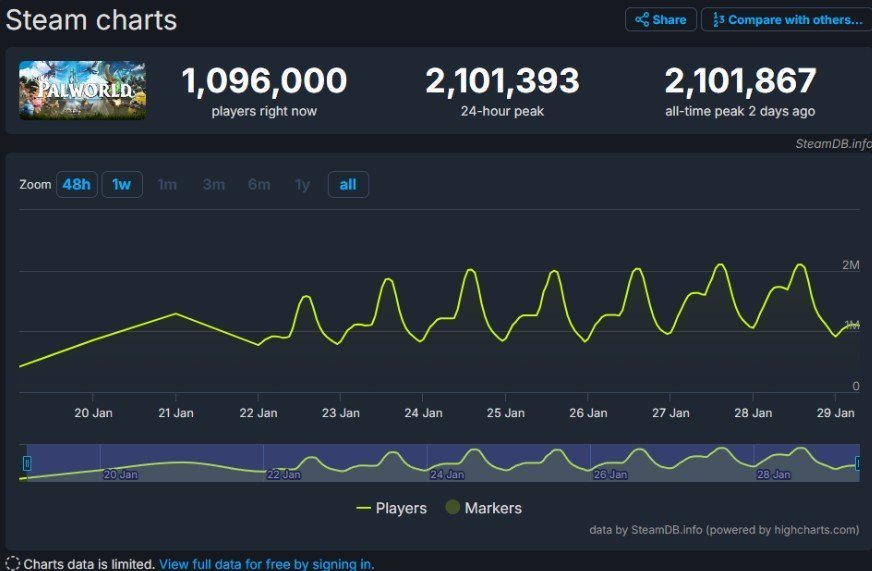Viewport: 872px width, 571px height.
Task: Open the Share button
Action: coord(661,20)
